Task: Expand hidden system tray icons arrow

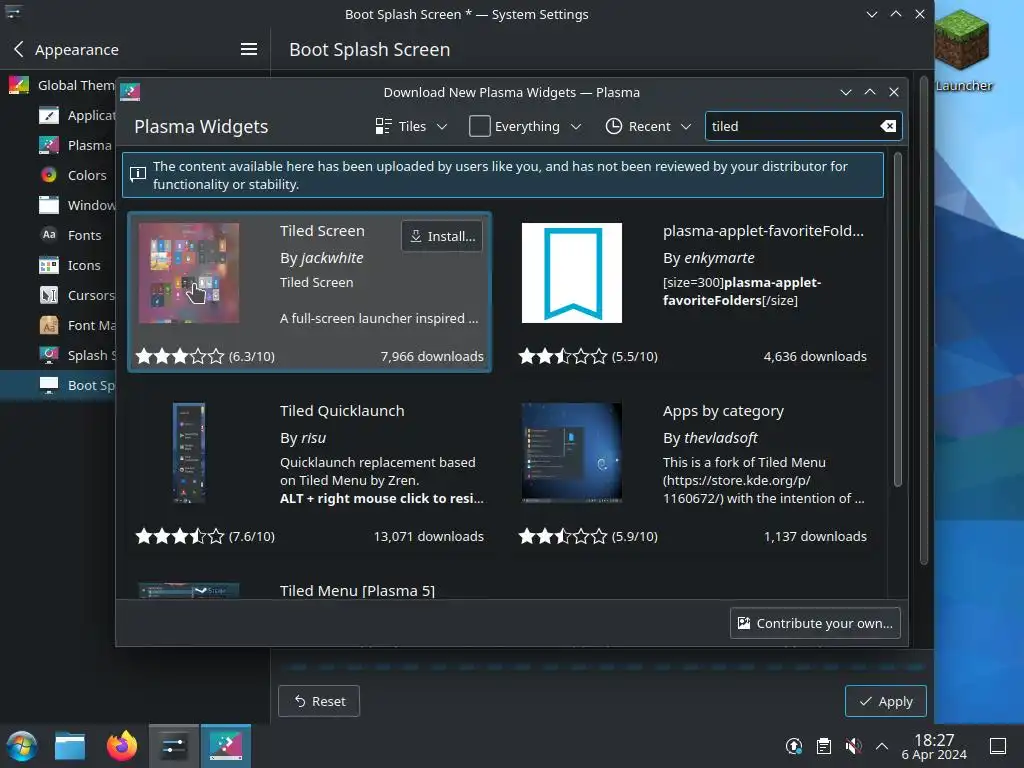Action: [x=882, y=746]
